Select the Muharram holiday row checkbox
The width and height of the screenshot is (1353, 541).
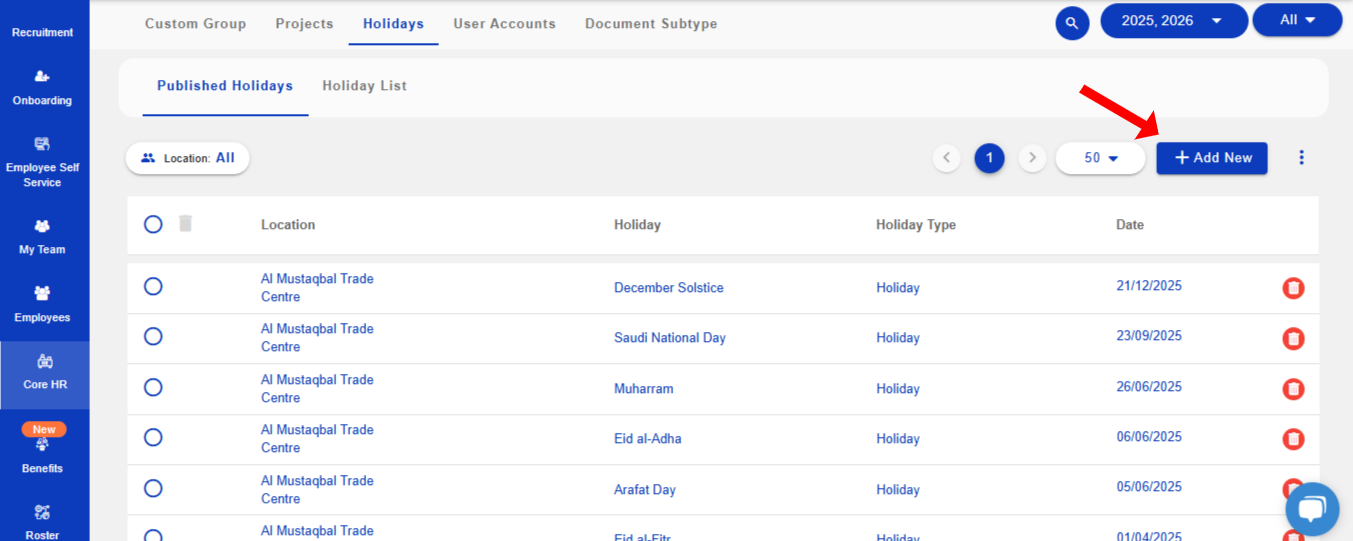click(153, 387)
